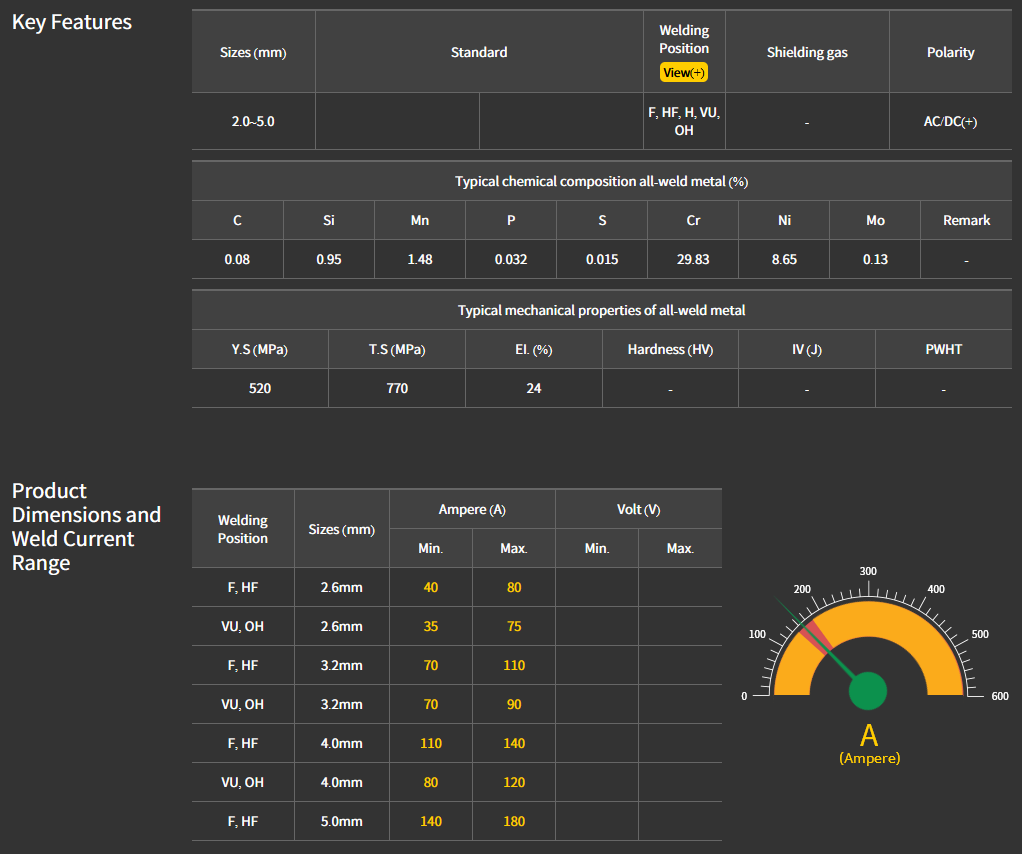The width and height of the screenshot is (1022, 854).
Task: Click the 600 label at gauge's right end
Action: [999, 696]
